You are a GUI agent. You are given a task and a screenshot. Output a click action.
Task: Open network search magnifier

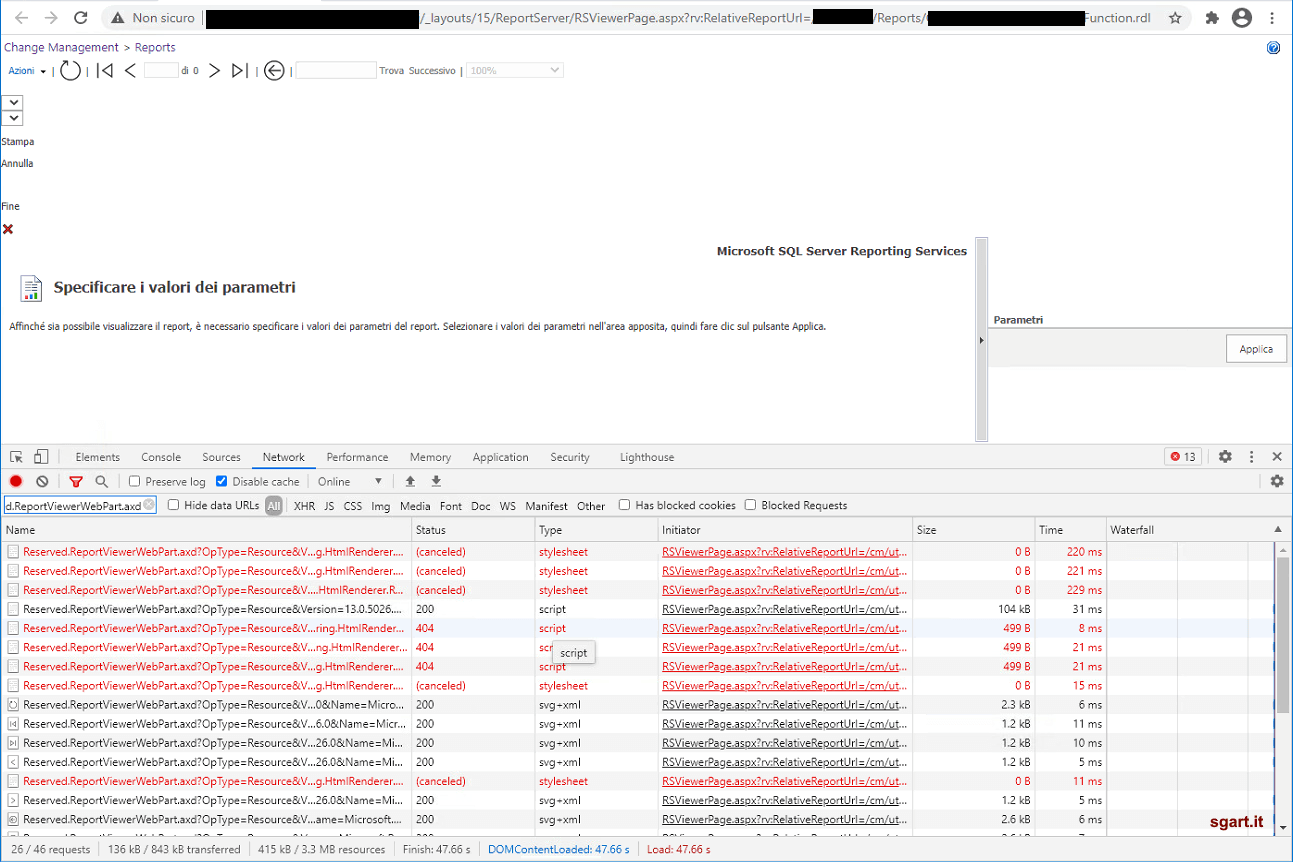[x=101, y=481]
